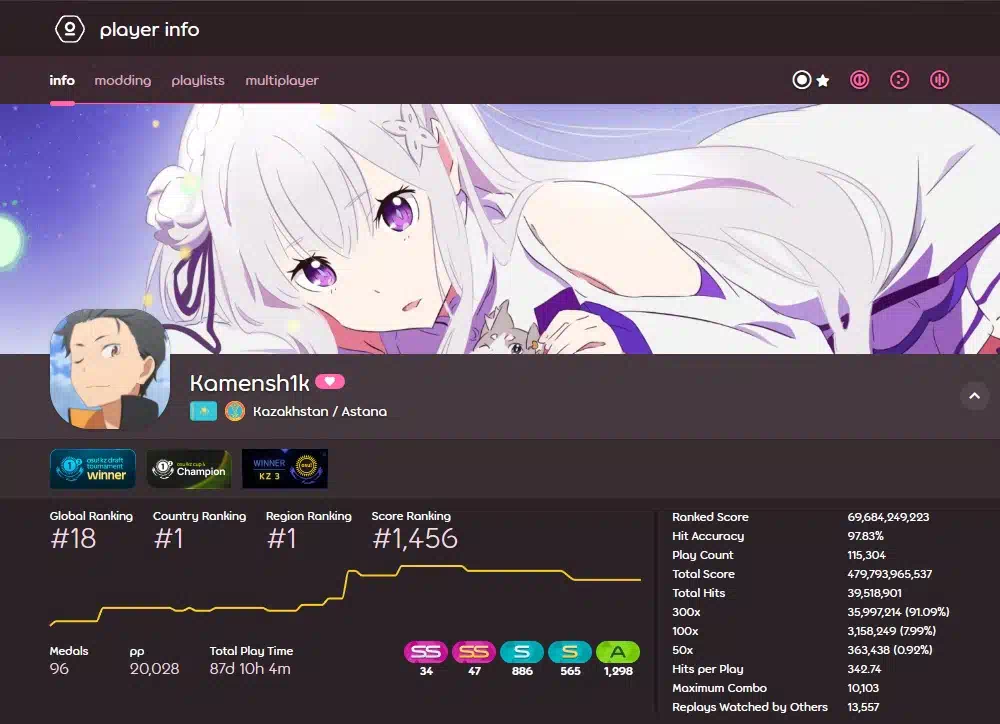
Task: Click the Total Play Time "87d 10h 4m"
Action: tap(250, 669)
